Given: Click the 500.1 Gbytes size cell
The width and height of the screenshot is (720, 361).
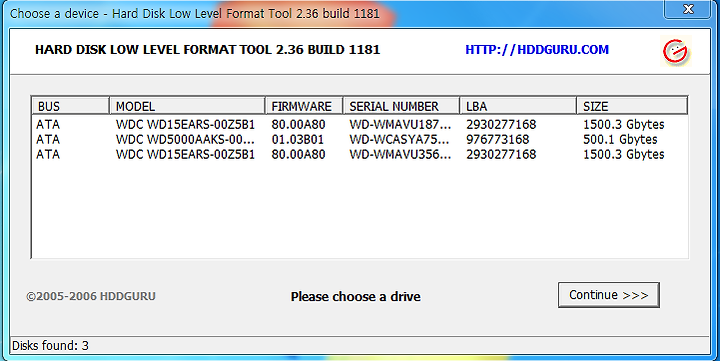Looking at the screenshot, I should tap(620, 139).
